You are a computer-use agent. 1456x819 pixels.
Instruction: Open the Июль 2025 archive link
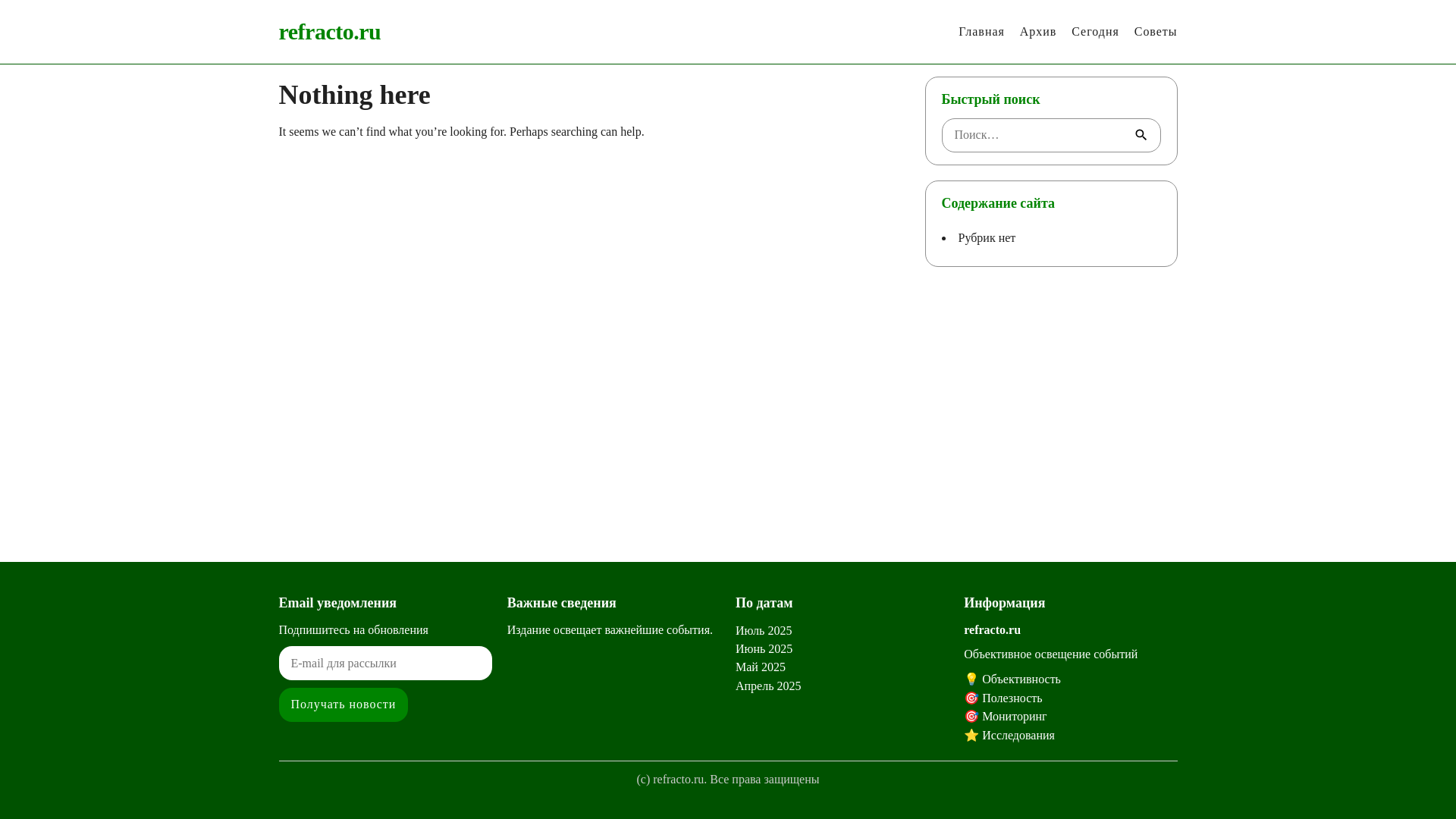[x=764, y=631]
